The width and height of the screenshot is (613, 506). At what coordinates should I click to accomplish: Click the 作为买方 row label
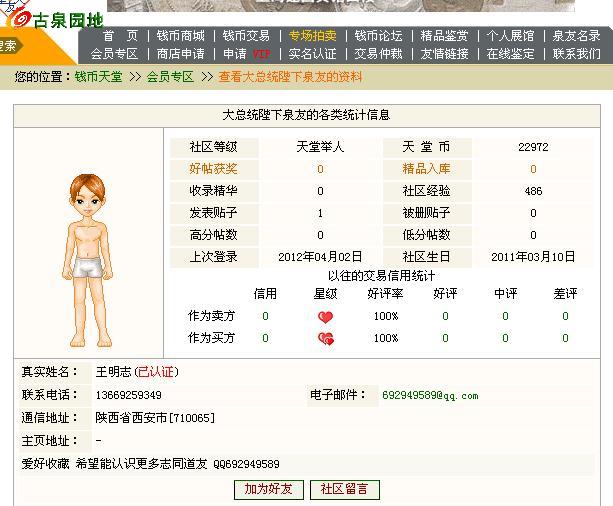tap(211, 337)
